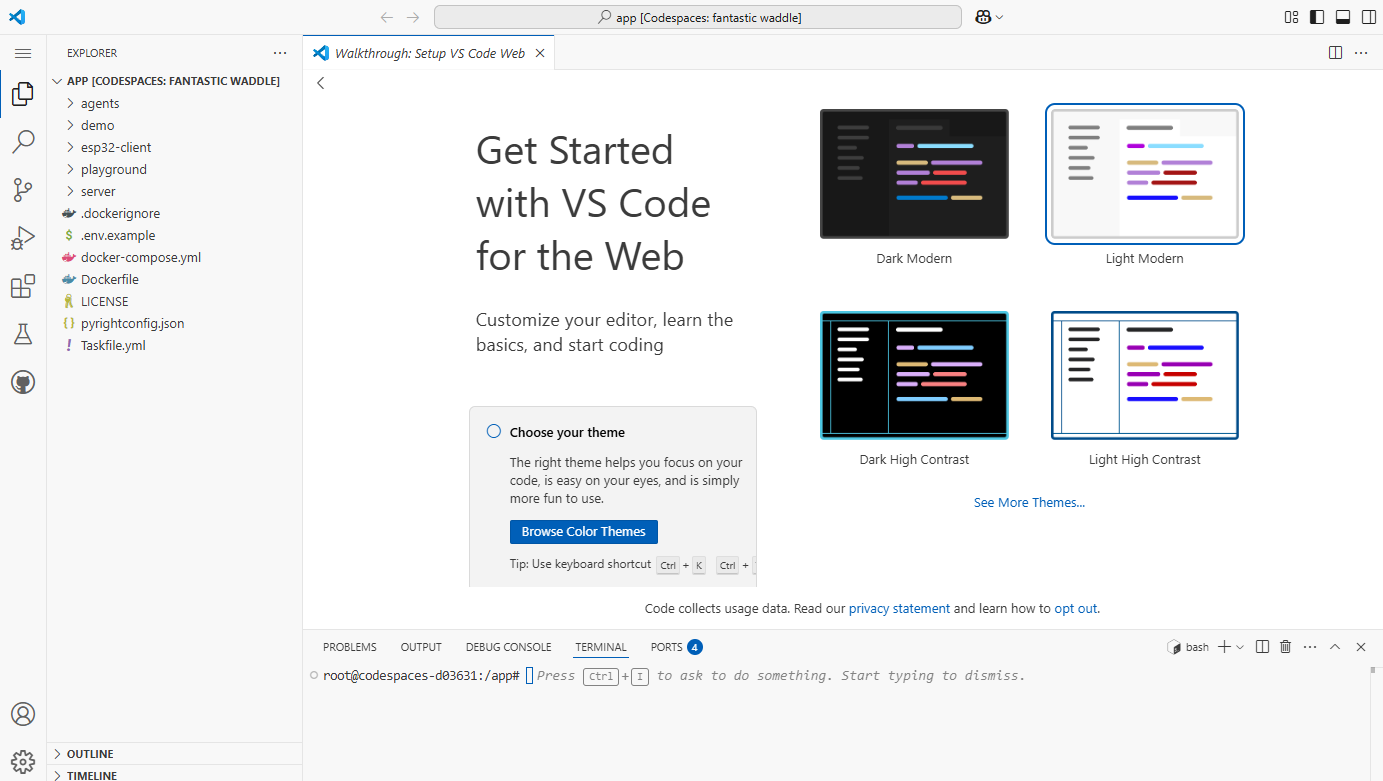Viewport: 1383px width, 781px height.
Task: Switch to the Terminal tab
Action: click(x=601, y=647)
